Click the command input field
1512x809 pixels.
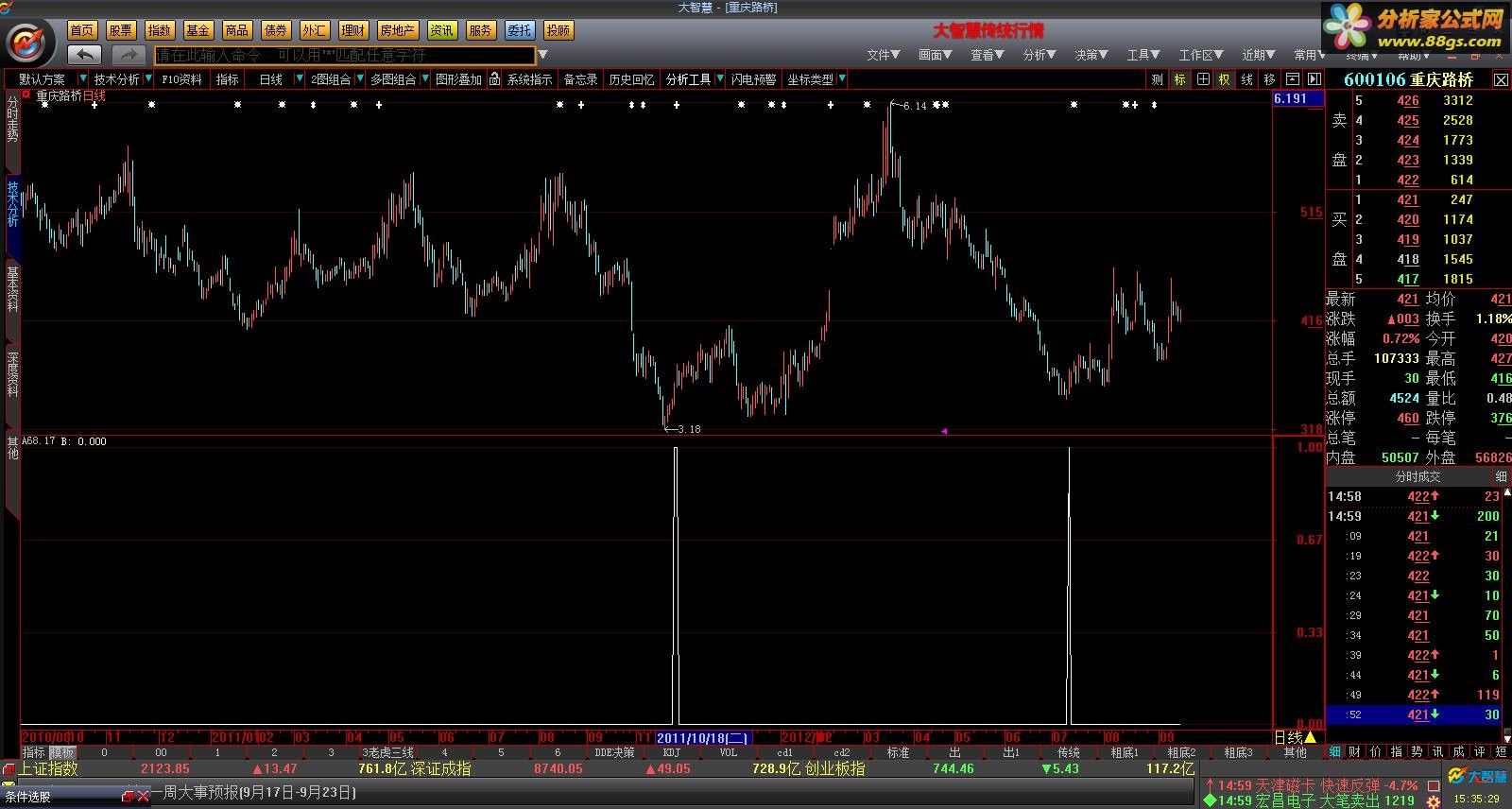coord(345,55)
